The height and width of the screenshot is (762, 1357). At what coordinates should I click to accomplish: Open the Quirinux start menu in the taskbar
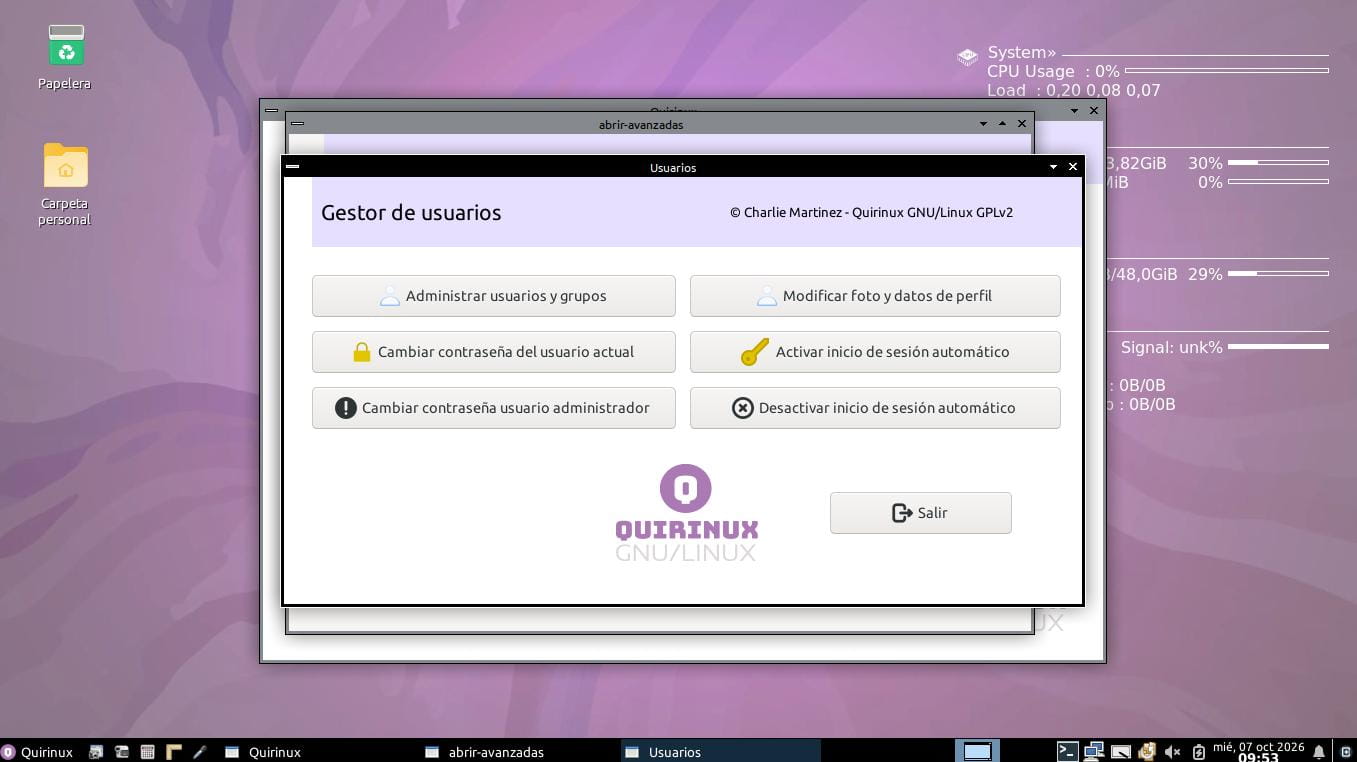click(x=38, y=752)
